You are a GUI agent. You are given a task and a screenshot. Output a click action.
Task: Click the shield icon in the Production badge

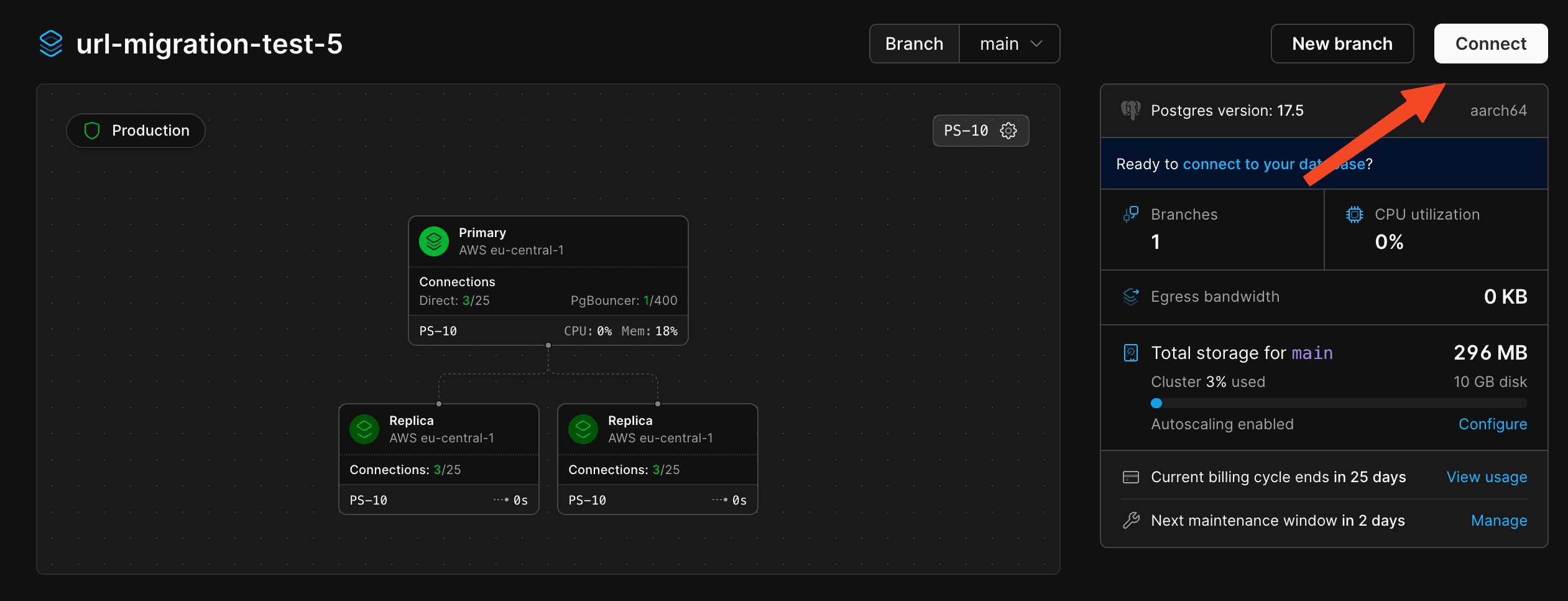[x=93, y=131]
